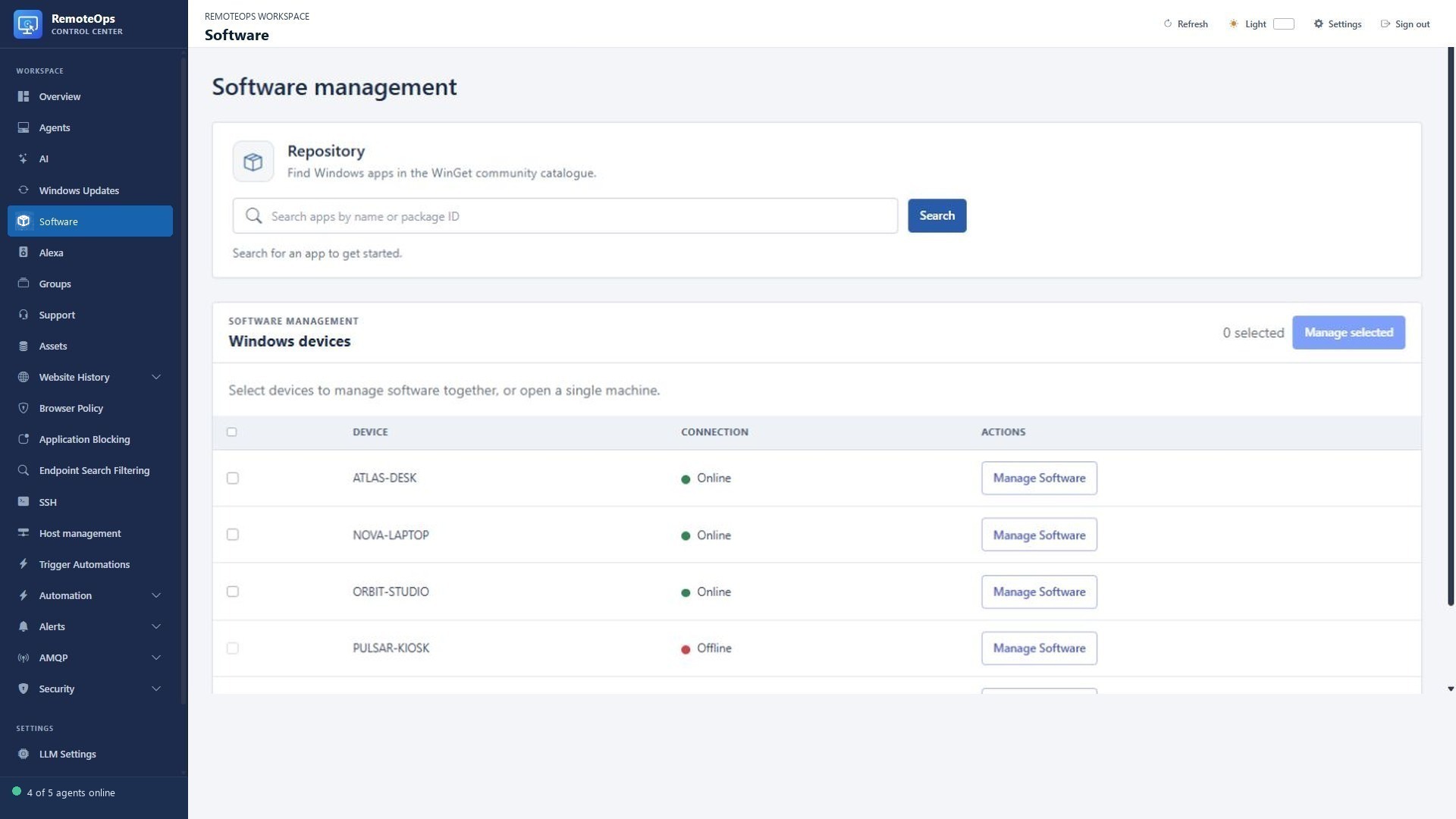Click the blue Search button

point(937,216)
